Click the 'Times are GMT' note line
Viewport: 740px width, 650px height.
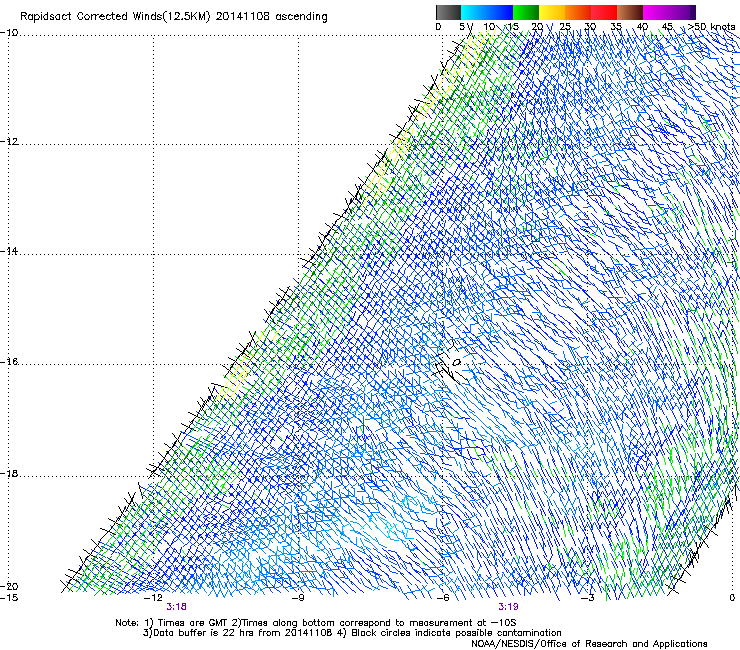coord(316,623)
